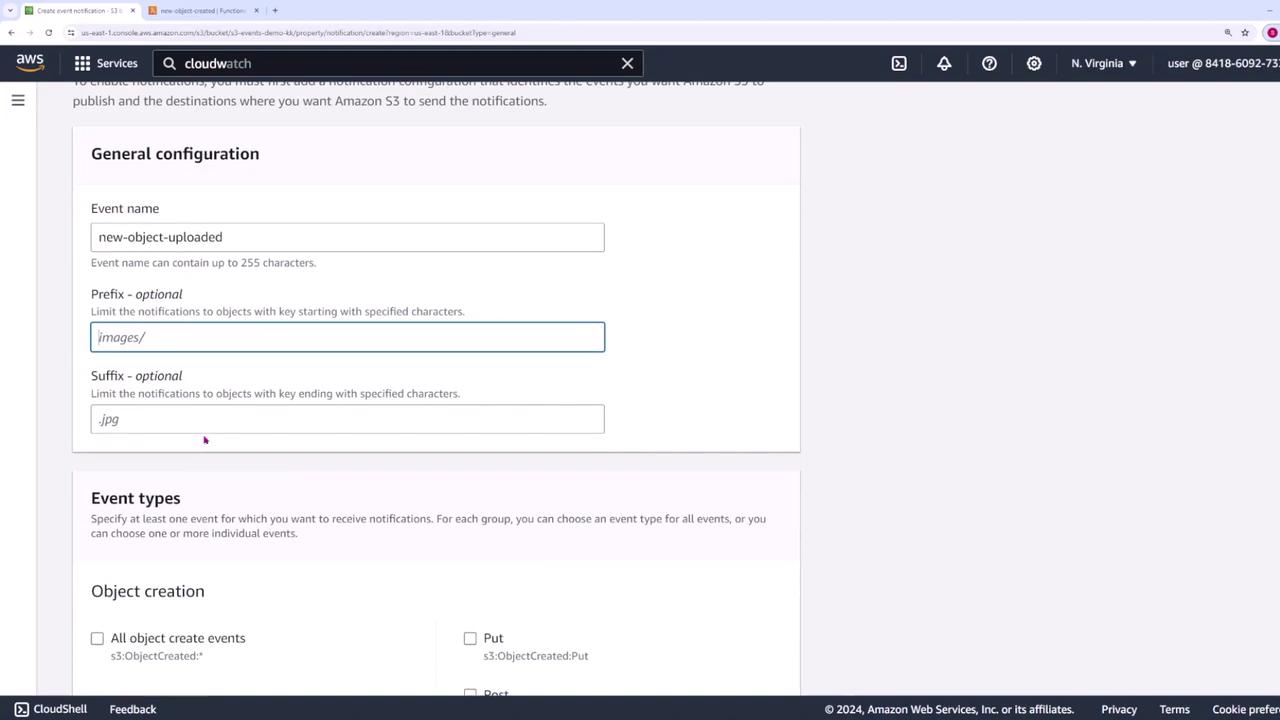Enable the Put event checkbox
Viewport: 1280px width, 720px height.
tap(470, 638)
